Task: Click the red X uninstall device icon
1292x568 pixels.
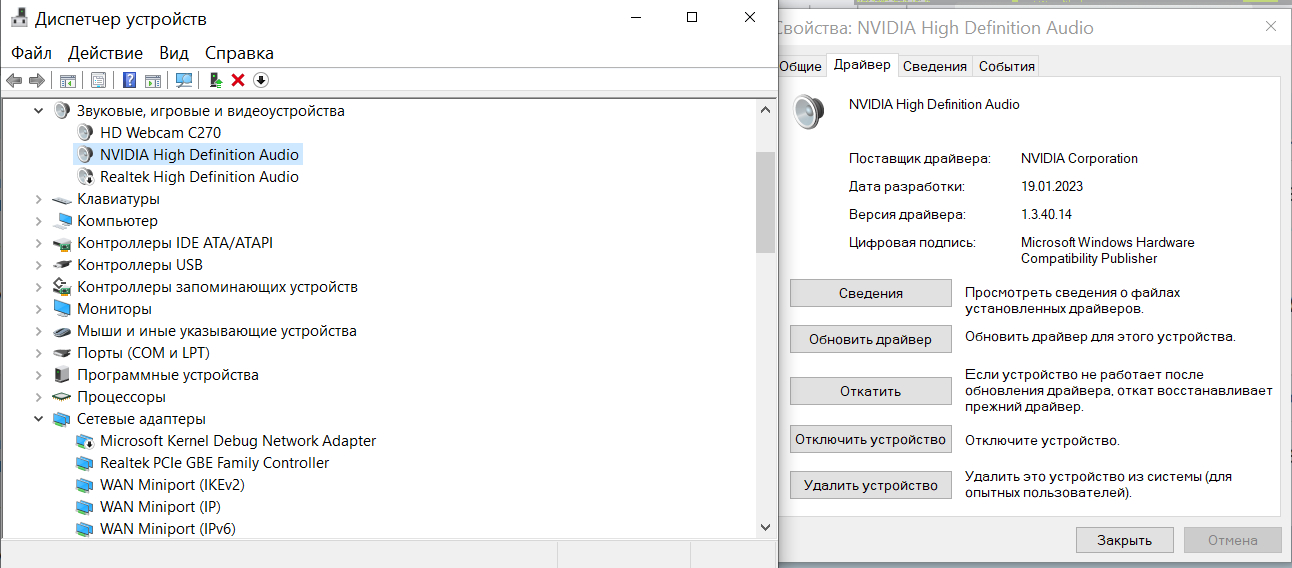Action: tap(238, 80)
